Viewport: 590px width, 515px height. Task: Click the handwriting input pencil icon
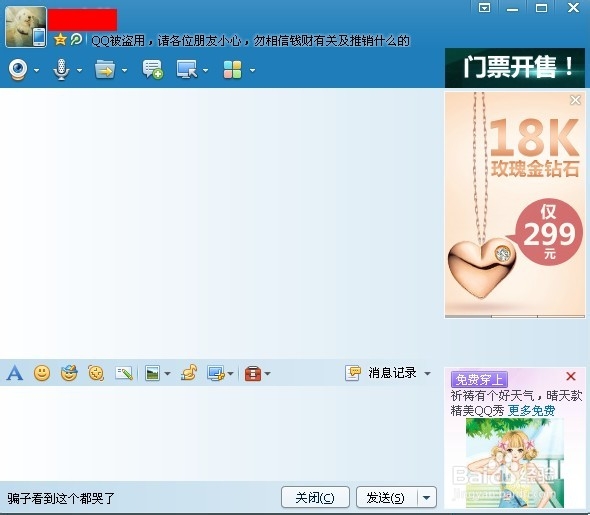[x=124, y=374]
